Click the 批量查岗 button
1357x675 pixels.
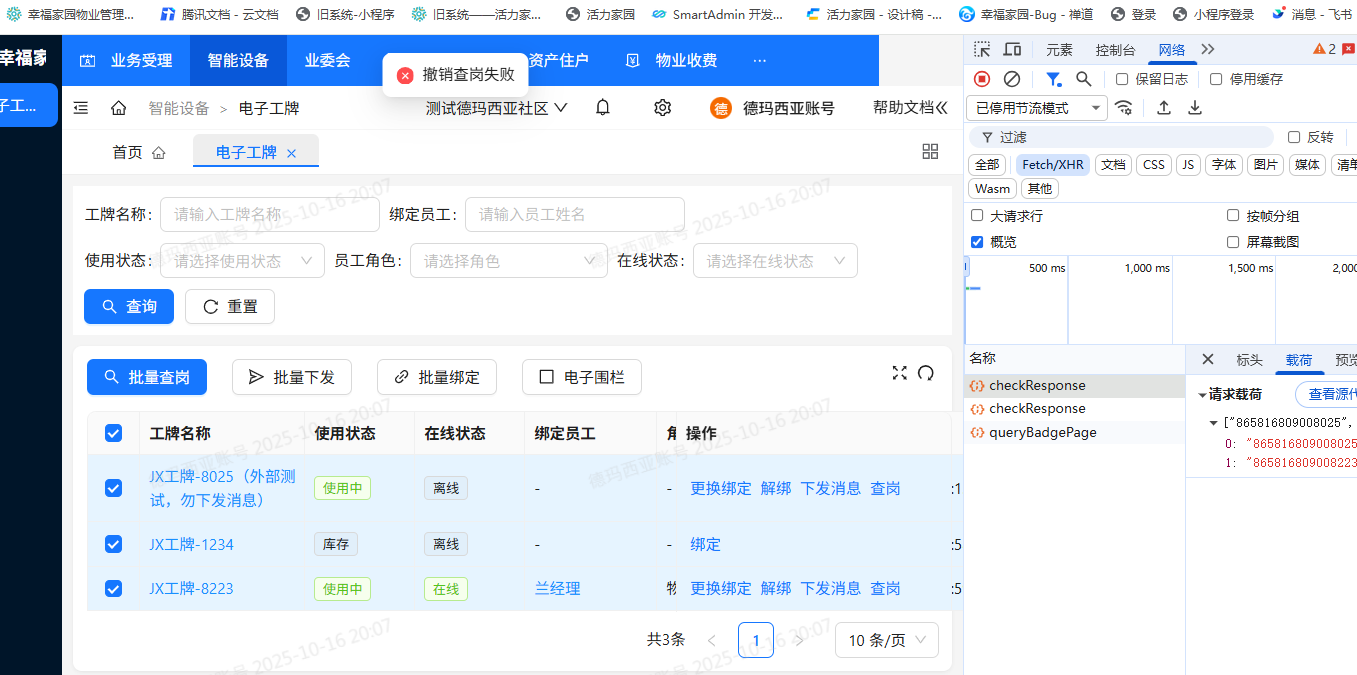pos(147,377)
